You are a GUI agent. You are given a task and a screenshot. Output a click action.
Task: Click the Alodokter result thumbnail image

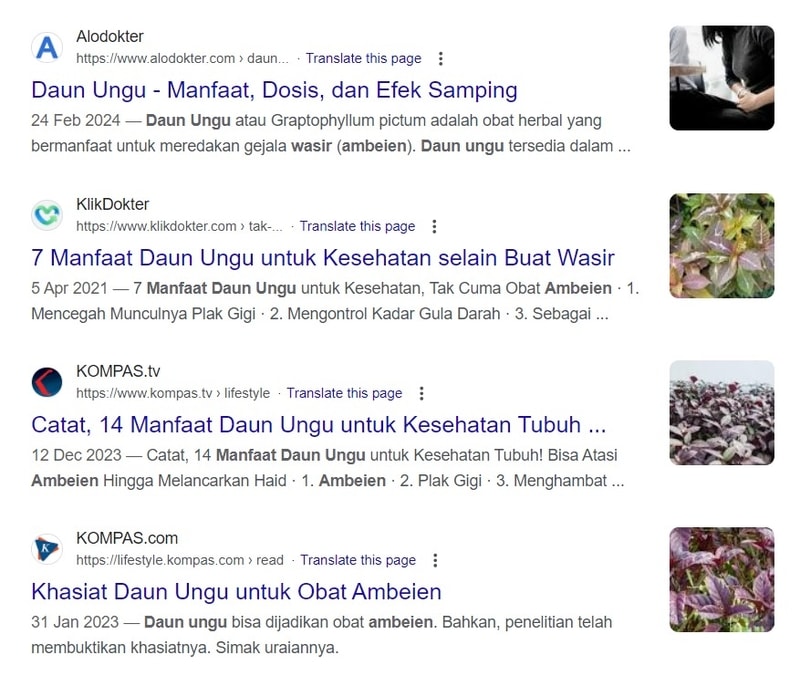pyautogui.click(x=722, y=78)
